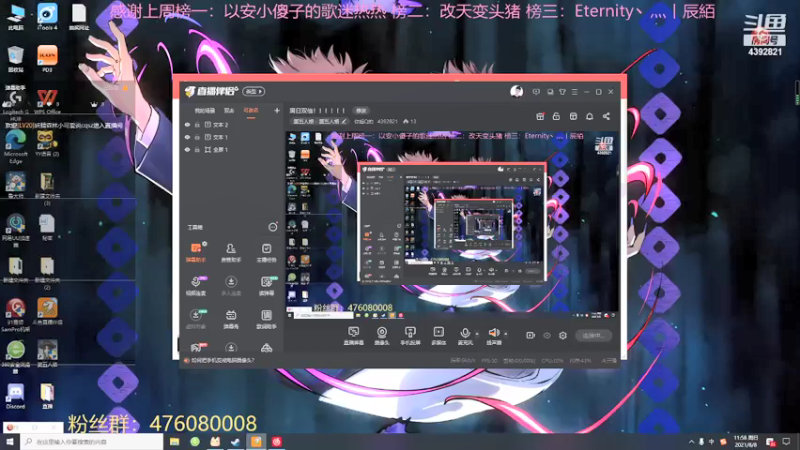The width and height of the screenshot is (800, 450).
Task: Open the 多人连麦 multi-person co-stream tool
Action: tap(231, 286)
